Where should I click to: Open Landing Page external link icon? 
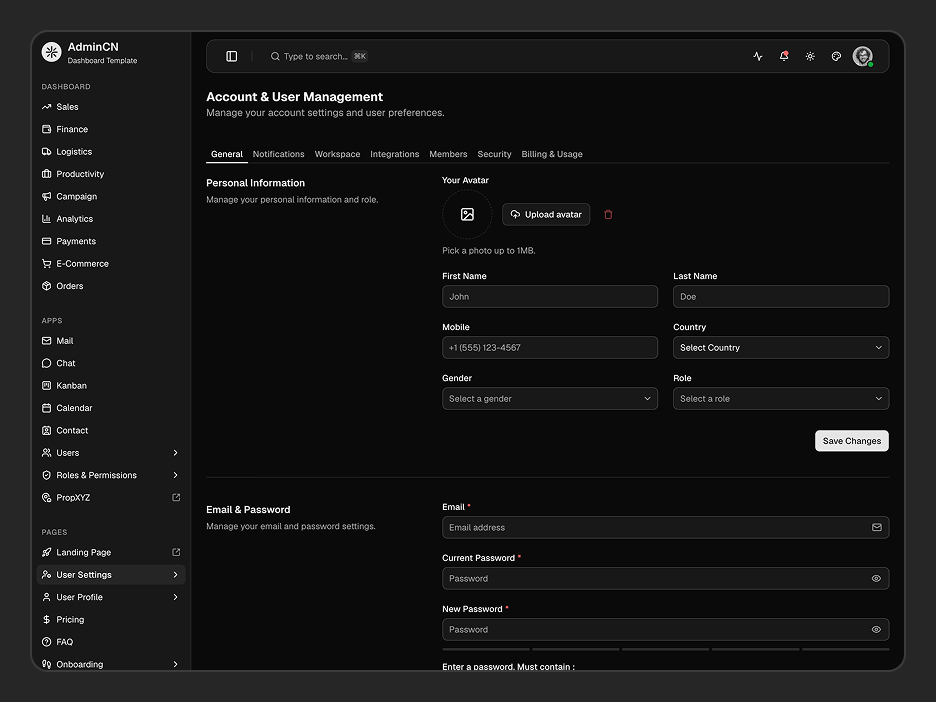click(176, 552)
